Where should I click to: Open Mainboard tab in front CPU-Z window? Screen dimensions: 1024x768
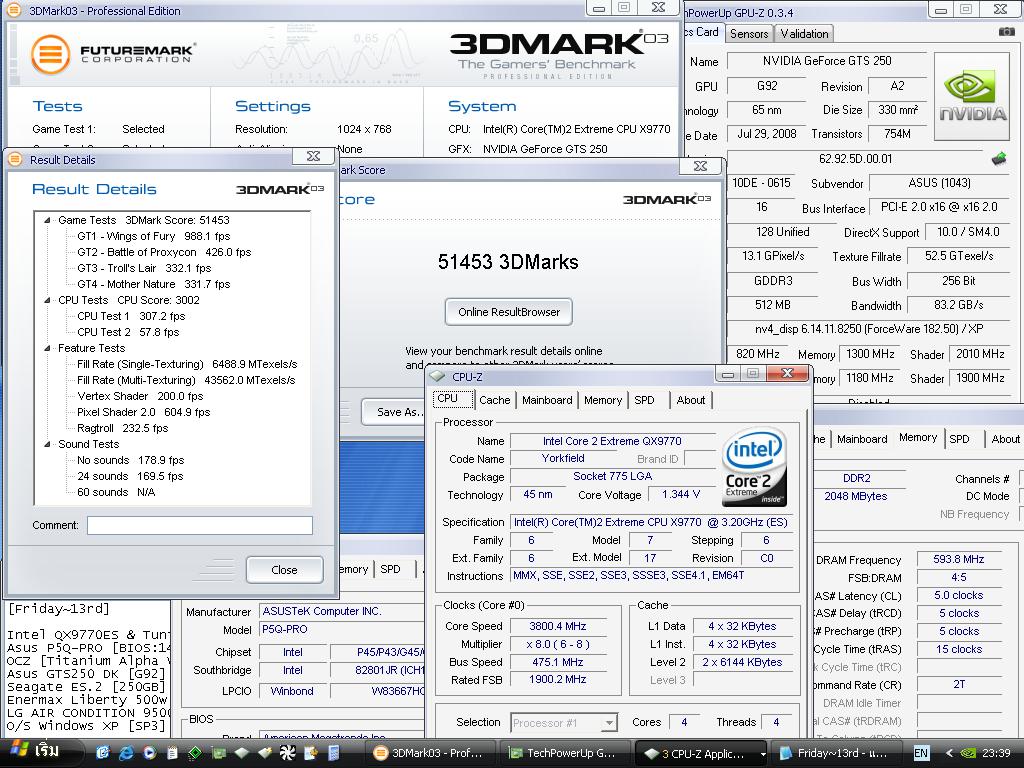[547, 400]
